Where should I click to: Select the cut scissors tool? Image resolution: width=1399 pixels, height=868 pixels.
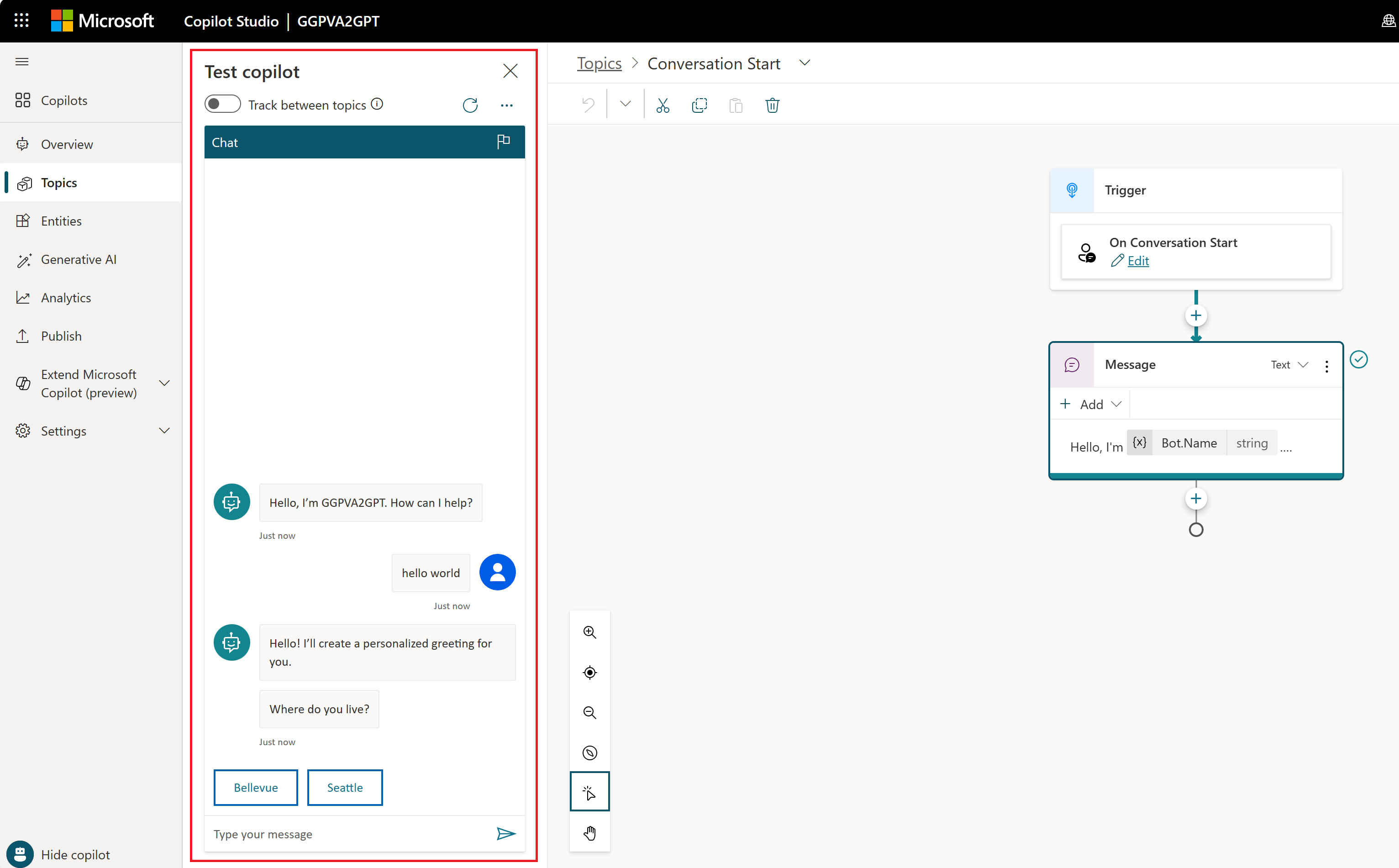[662, 105]
